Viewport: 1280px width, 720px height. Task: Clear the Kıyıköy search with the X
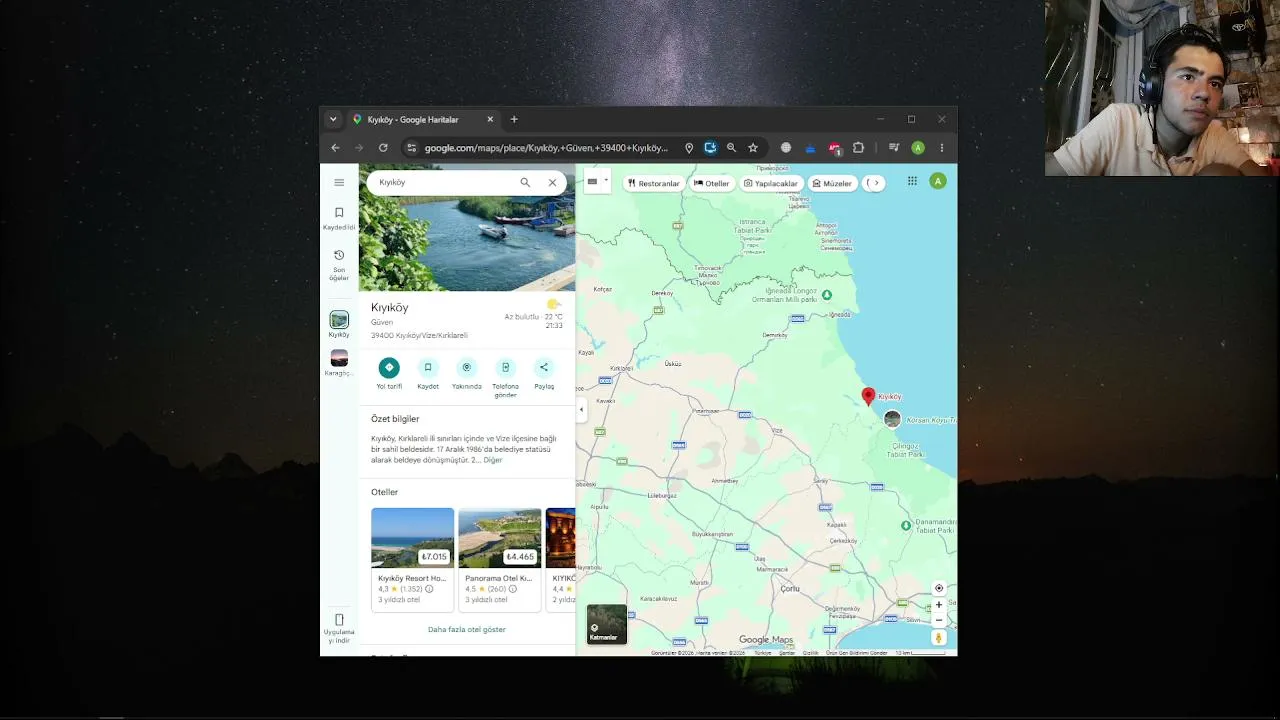[552, 182]
